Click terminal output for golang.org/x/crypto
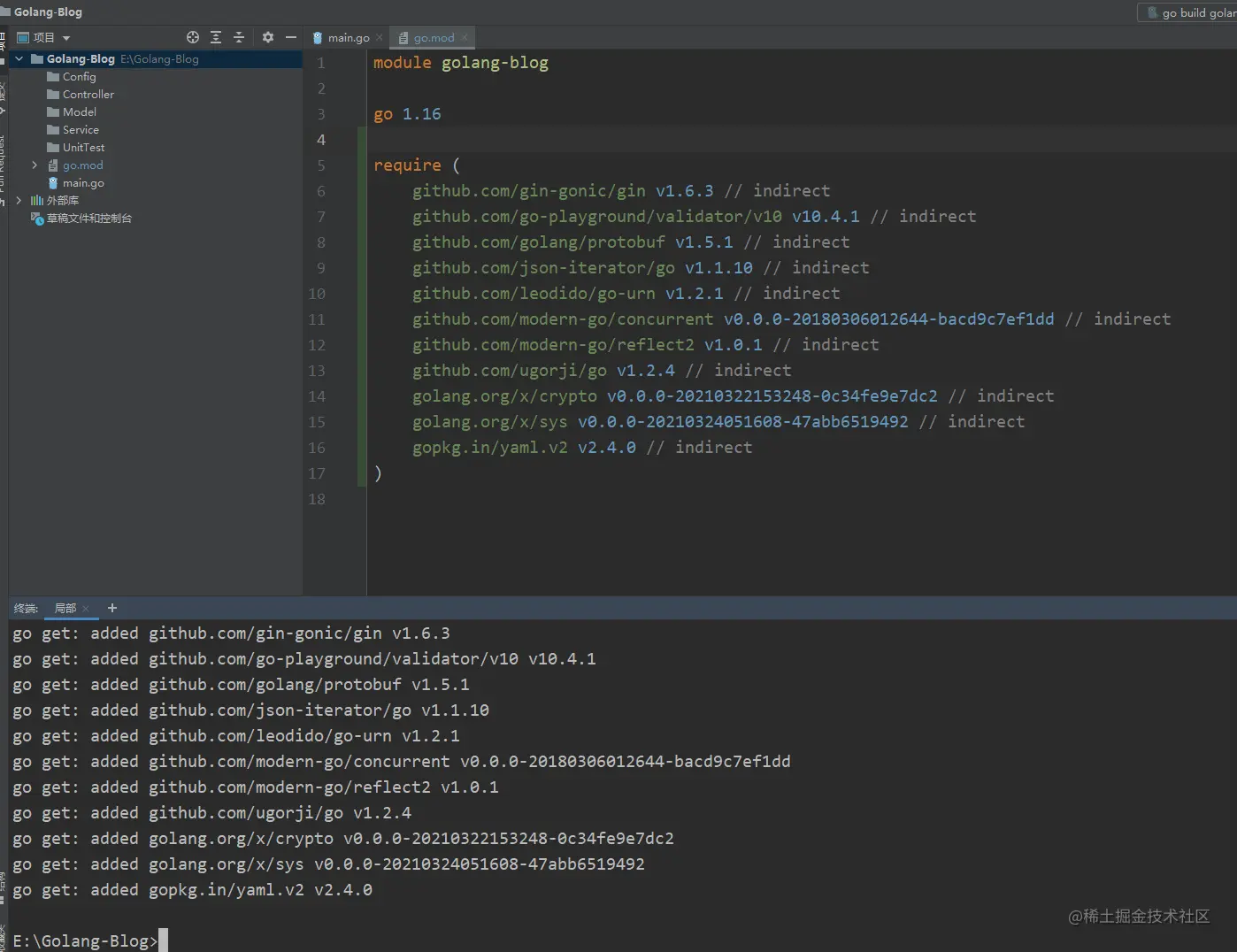 coord(343,839)
